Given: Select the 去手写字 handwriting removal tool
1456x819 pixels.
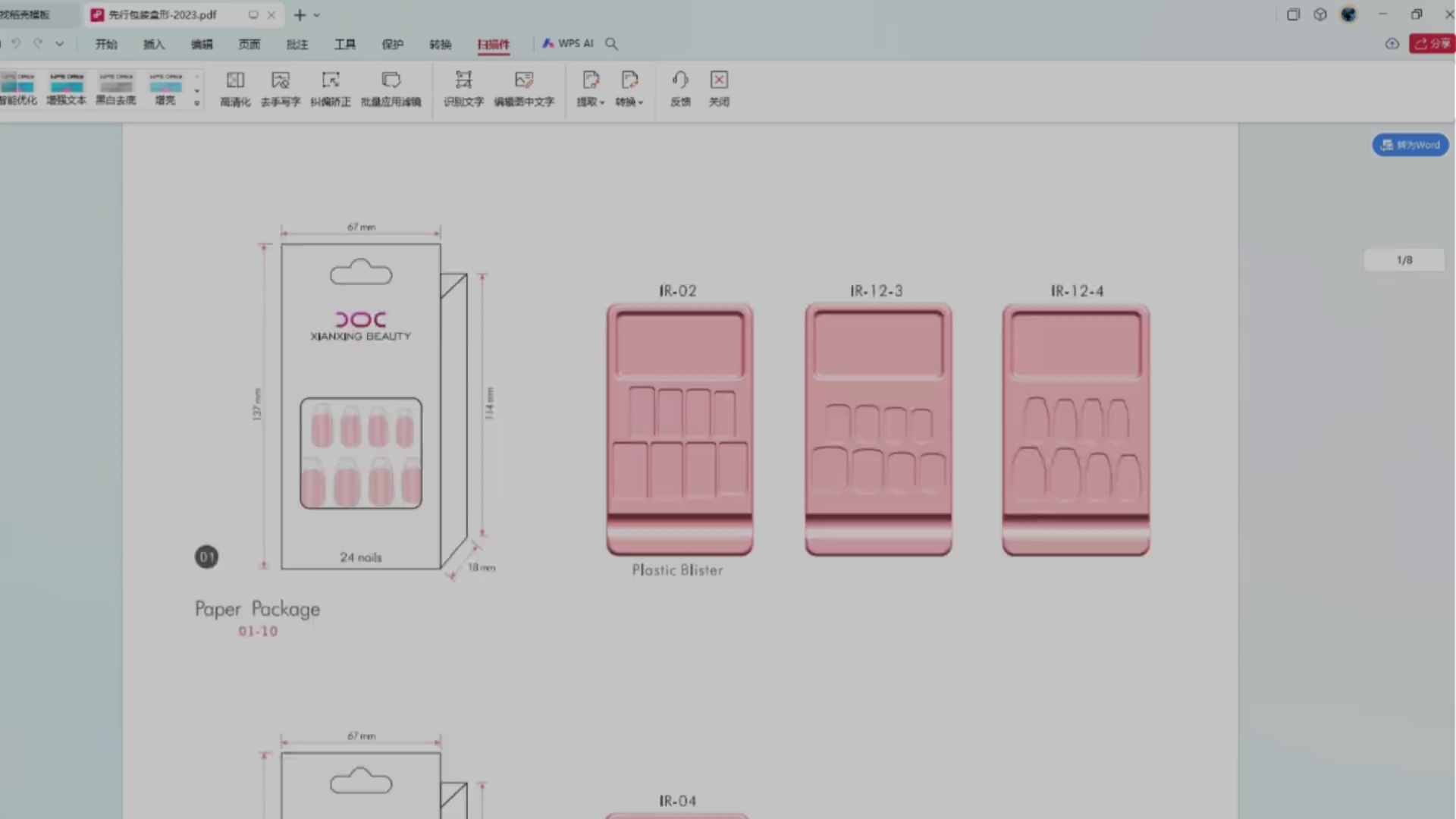Looking at the screenshot, I should coord(281,88).
